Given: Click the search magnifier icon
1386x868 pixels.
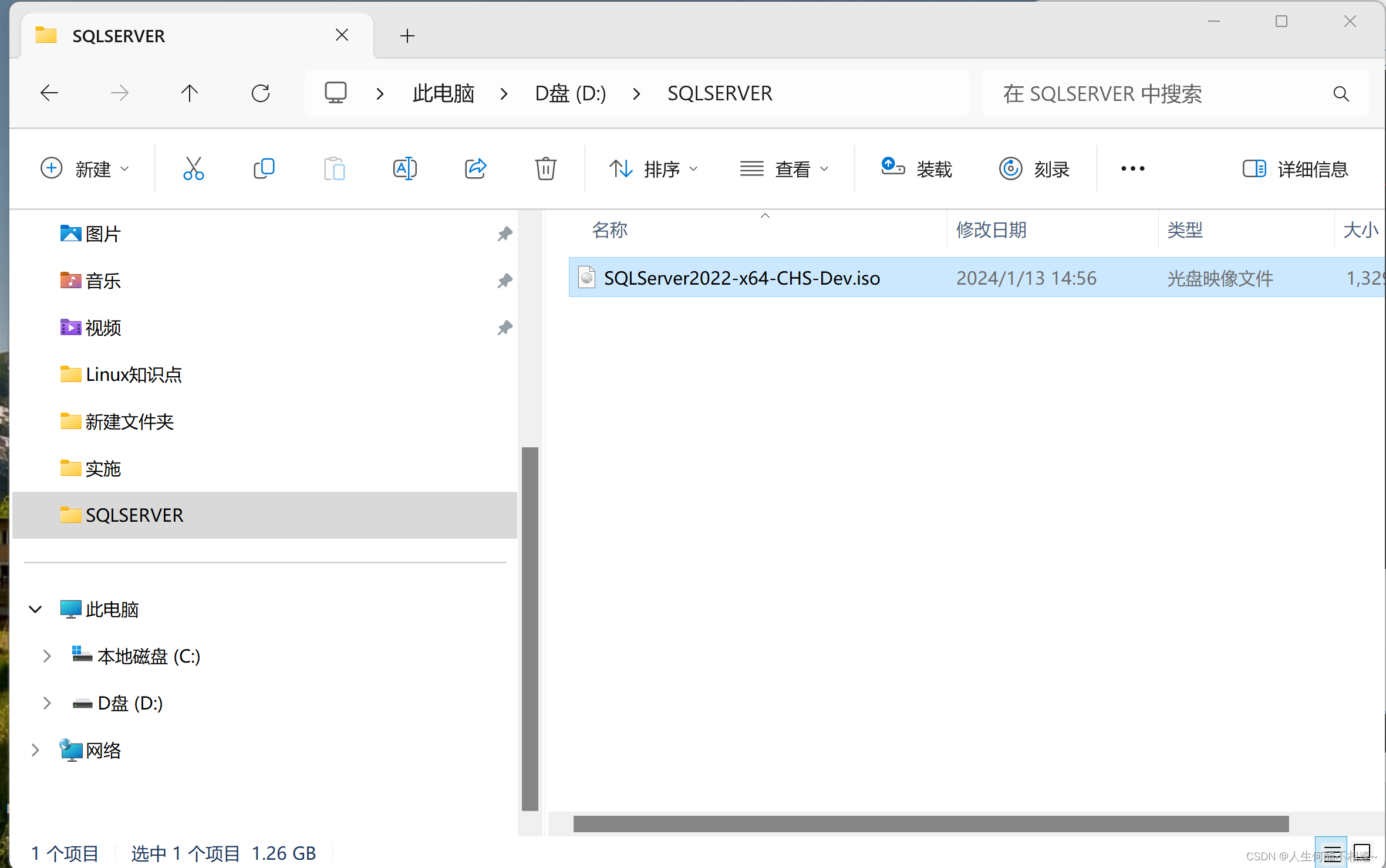Looking at the screenshot, I should [x=1341, y=93].
